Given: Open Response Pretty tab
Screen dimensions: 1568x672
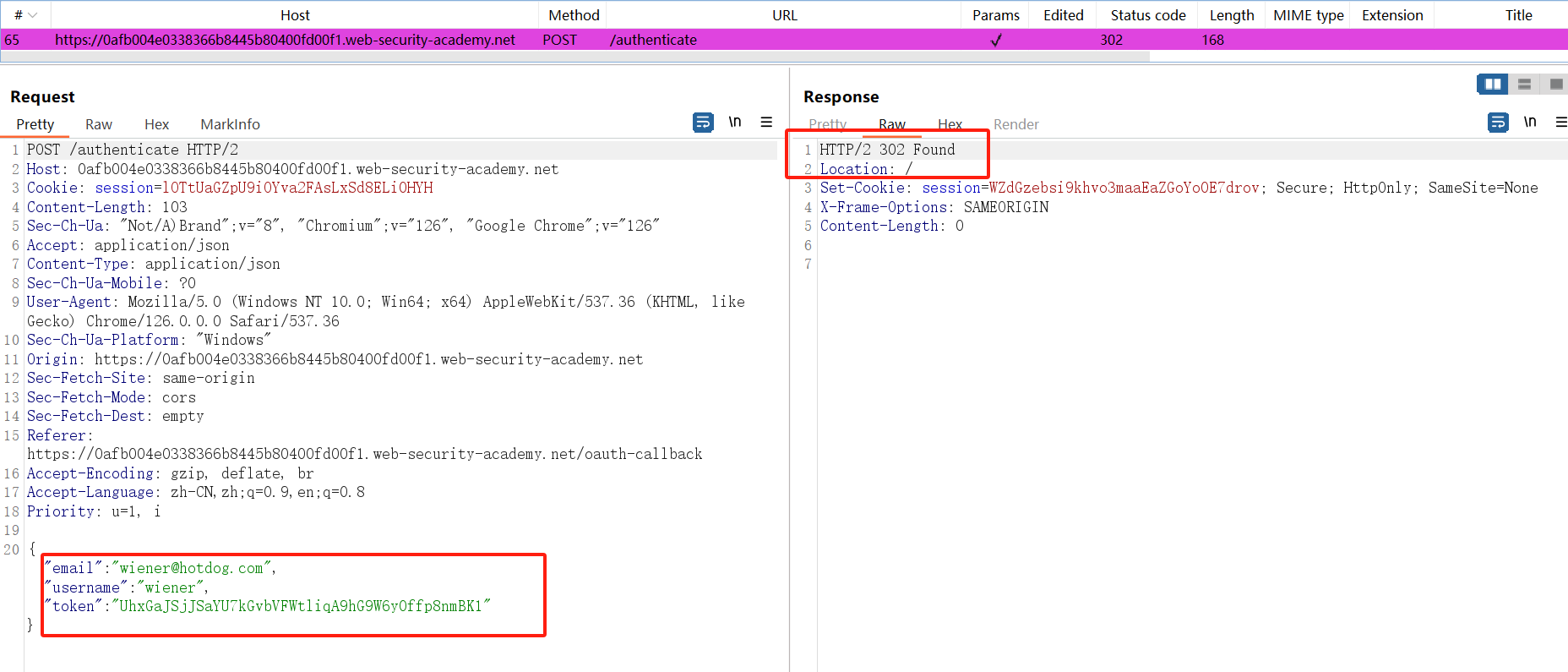Looking at the screenshot, I should point(827,124).
